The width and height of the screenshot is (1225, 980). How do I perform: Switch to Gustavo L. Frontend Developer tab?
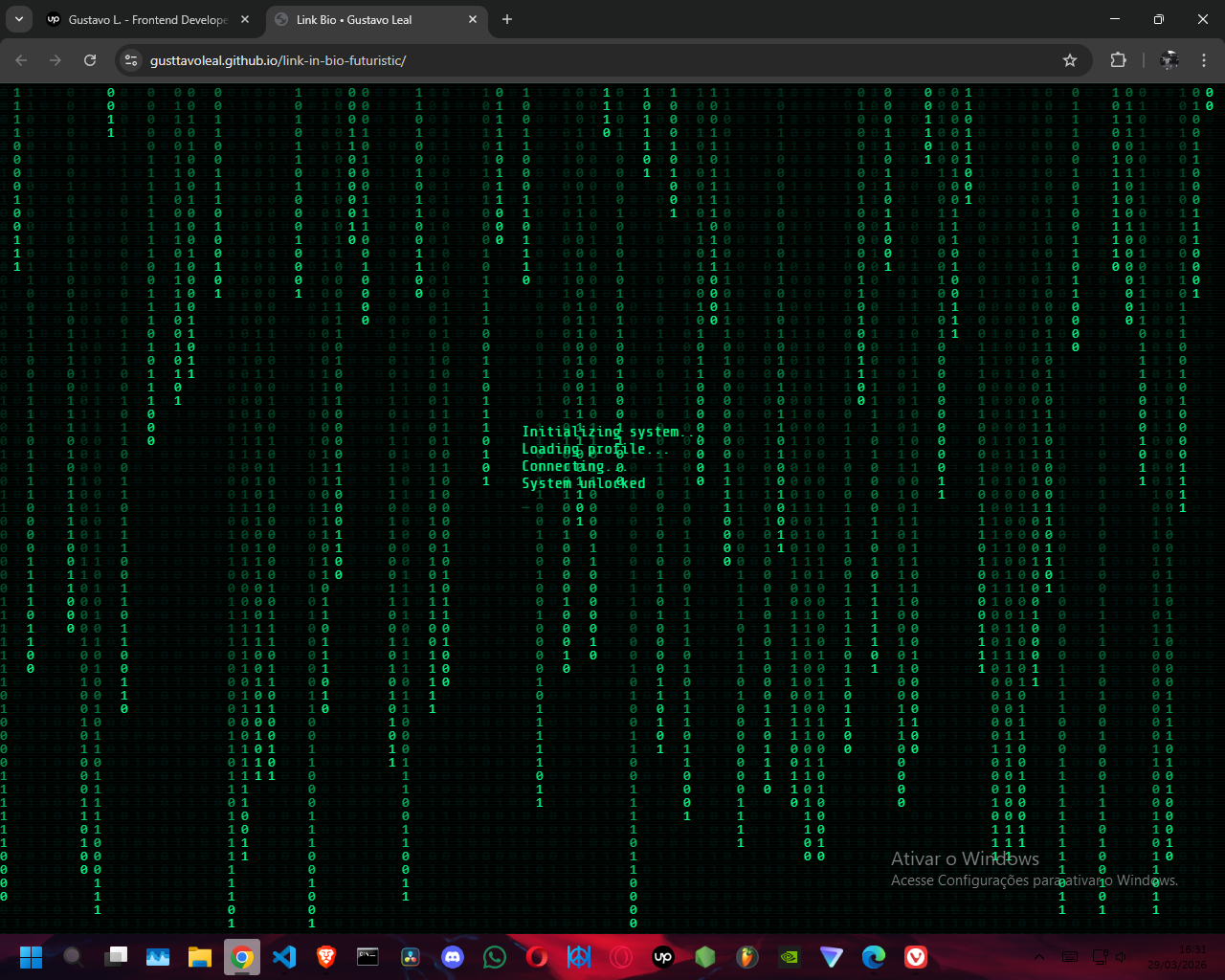[x=144, y=19]
